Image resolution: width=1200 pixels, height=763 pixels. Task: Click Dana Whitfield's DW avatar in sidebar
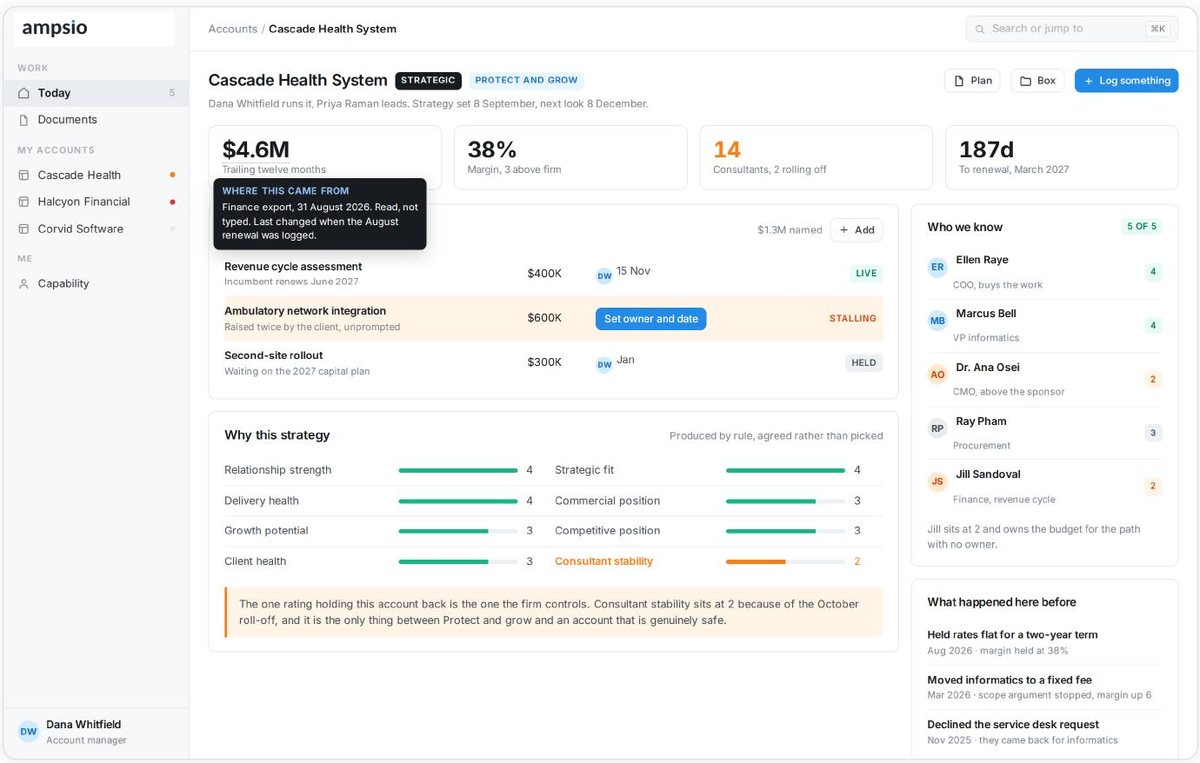28,732
